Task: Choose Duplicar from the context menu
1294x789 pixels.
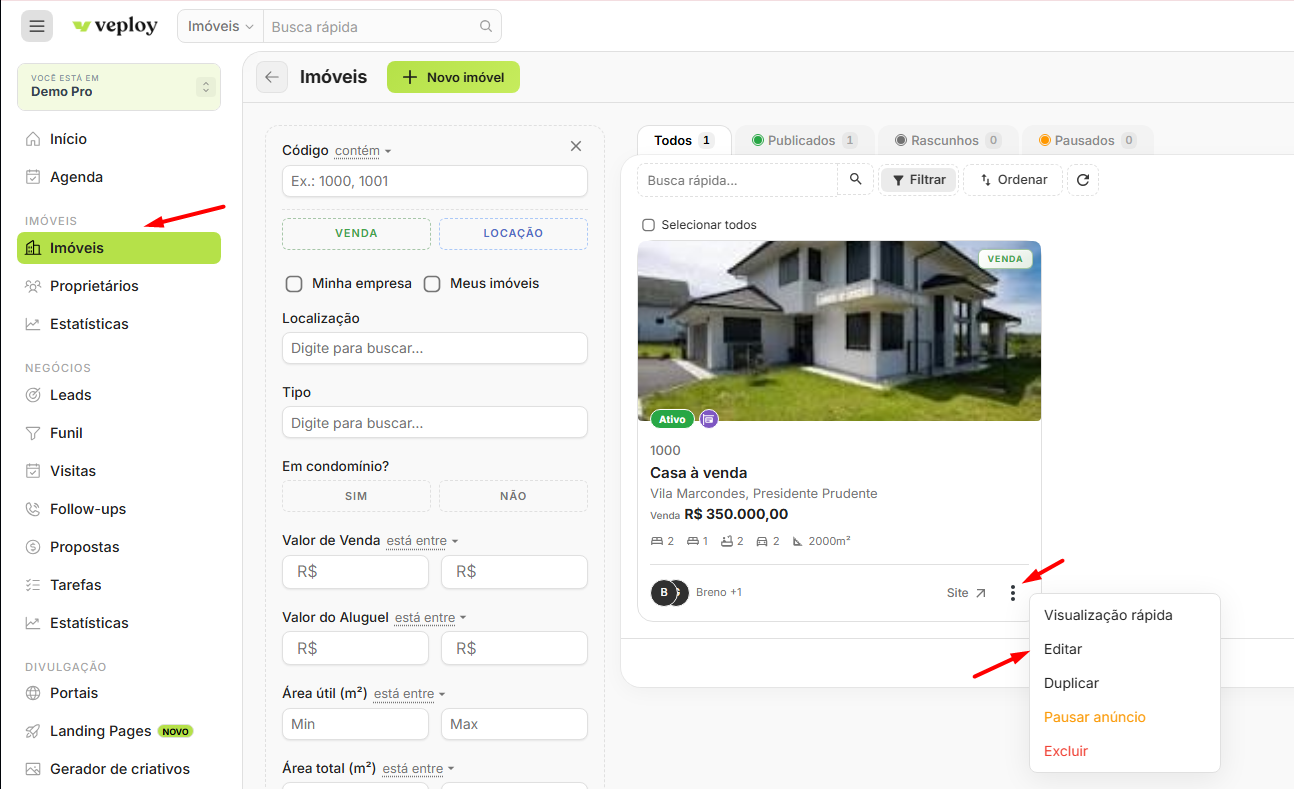Action: [1125, 683]
